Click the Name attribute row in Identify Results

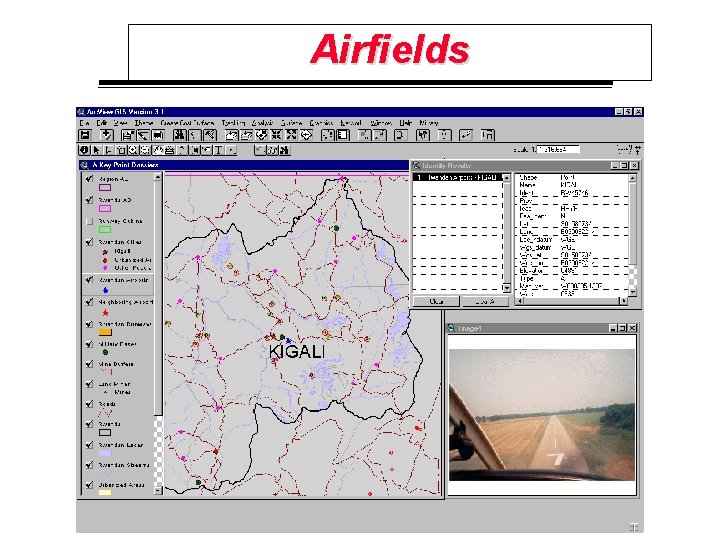[572, 185]
